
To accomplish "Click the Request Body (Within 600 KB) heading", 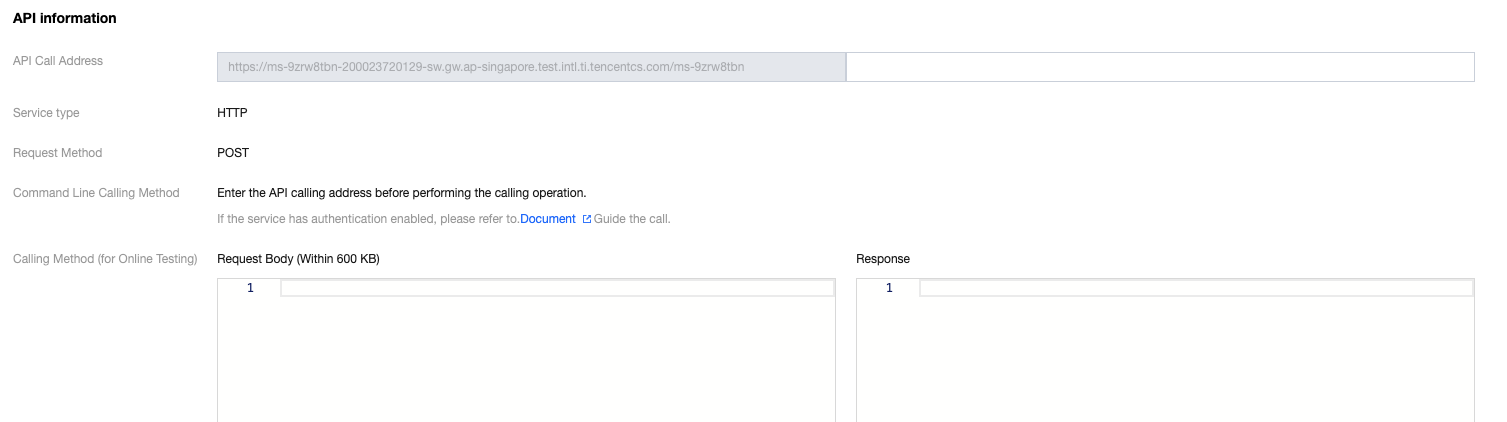I will [x=298, y=259].
